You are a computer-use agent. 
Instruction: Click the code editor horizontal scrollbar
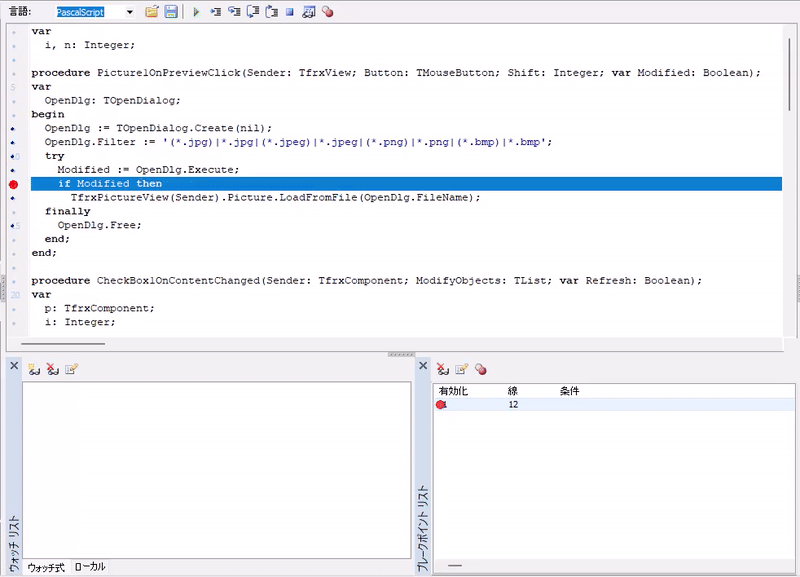click(66, 343)
